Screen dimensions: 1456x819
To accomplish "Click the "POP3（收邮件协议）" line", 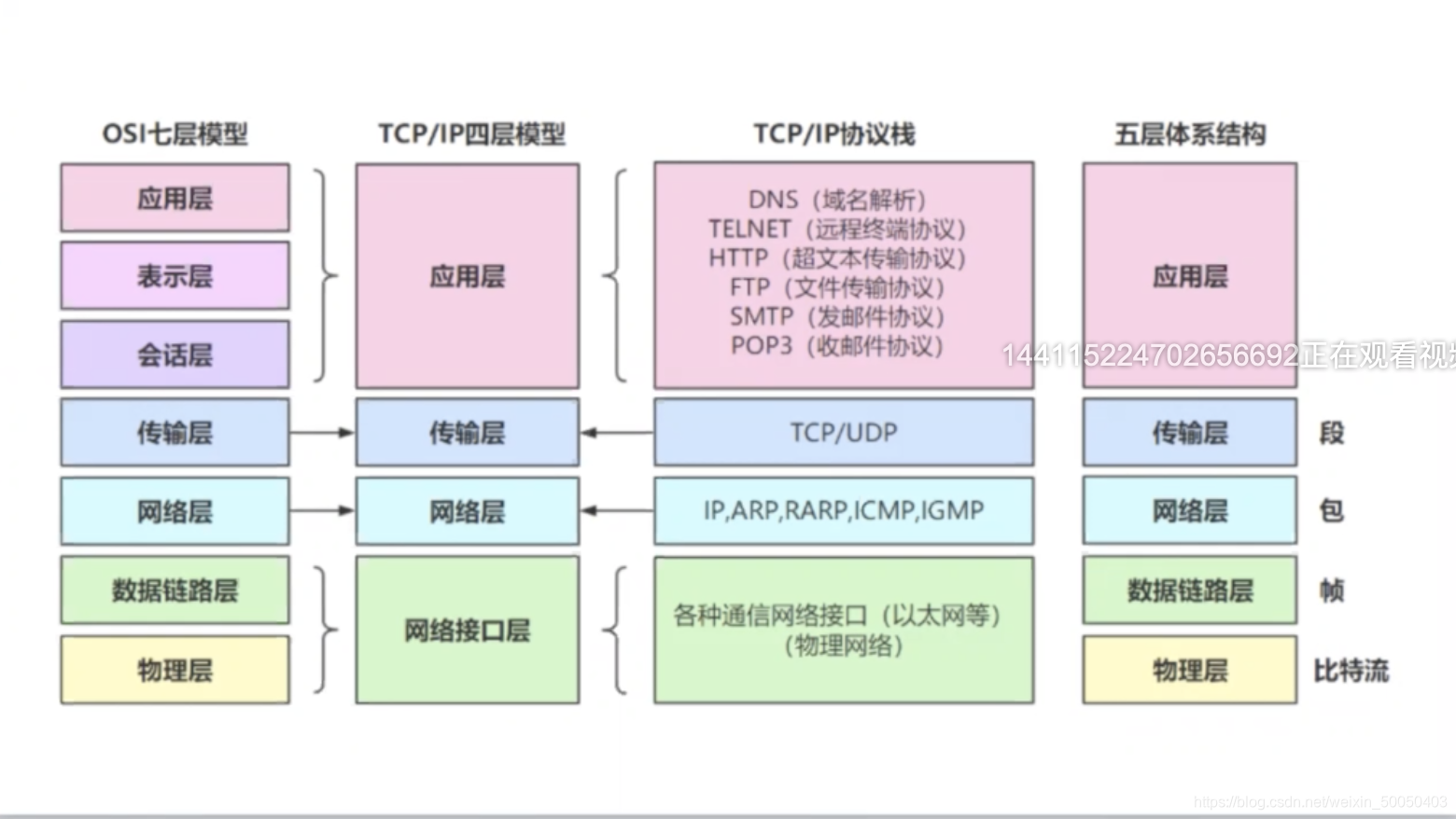I will pyautogui.click(x=836, y=345).
